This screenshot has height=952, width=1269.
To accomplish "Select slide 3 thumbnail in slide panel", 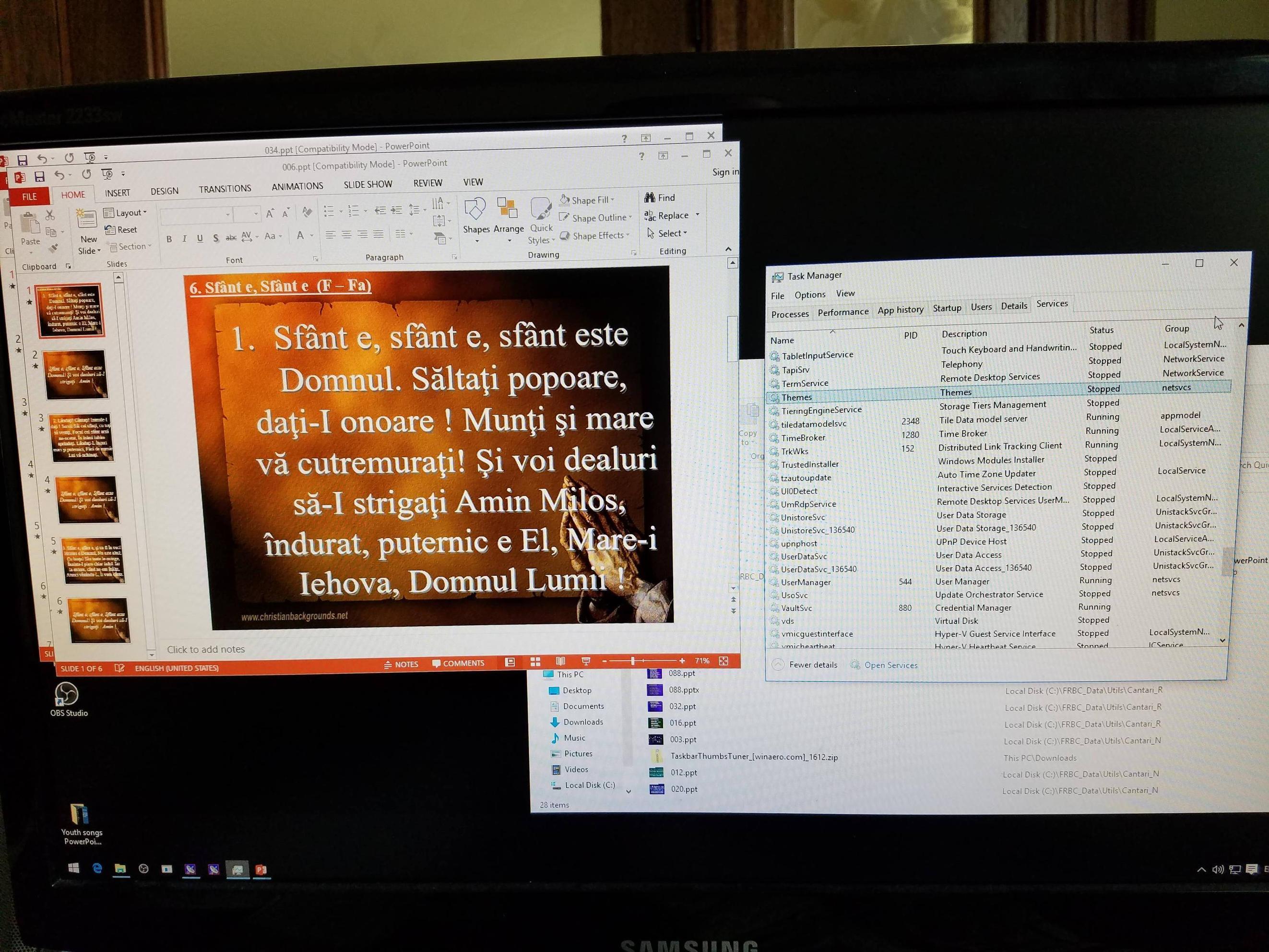I will click(82, 437).
